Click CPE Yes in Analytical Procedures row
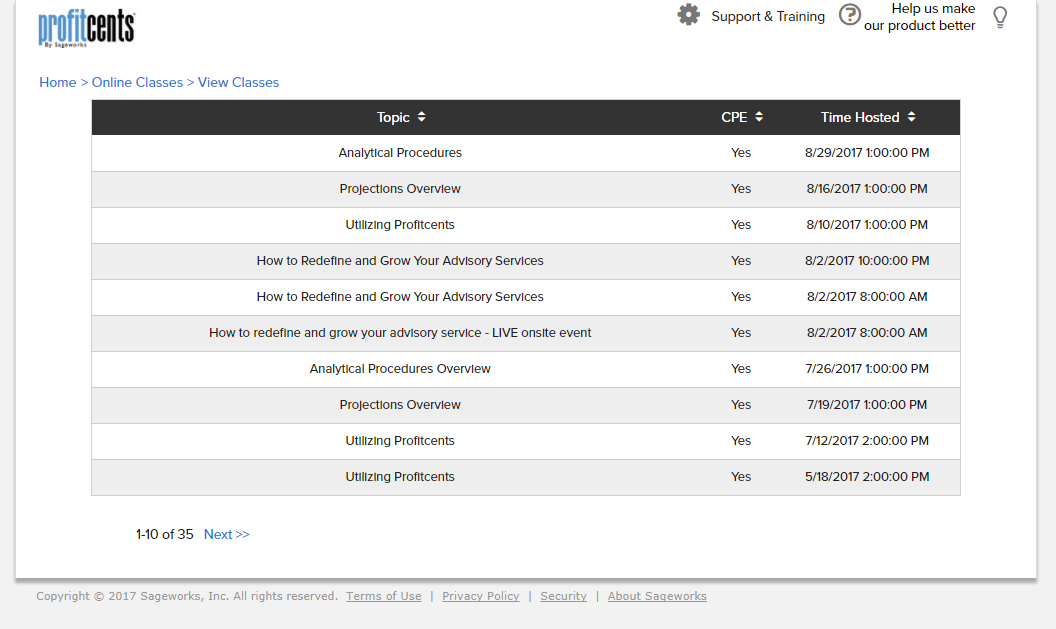The height and width of the screenshot is (629, 1056). coord(741,153)
